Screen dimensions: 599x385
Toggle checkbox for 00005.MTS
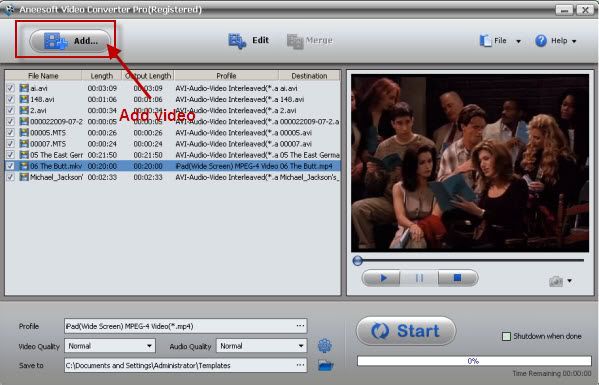click(10, 133)
